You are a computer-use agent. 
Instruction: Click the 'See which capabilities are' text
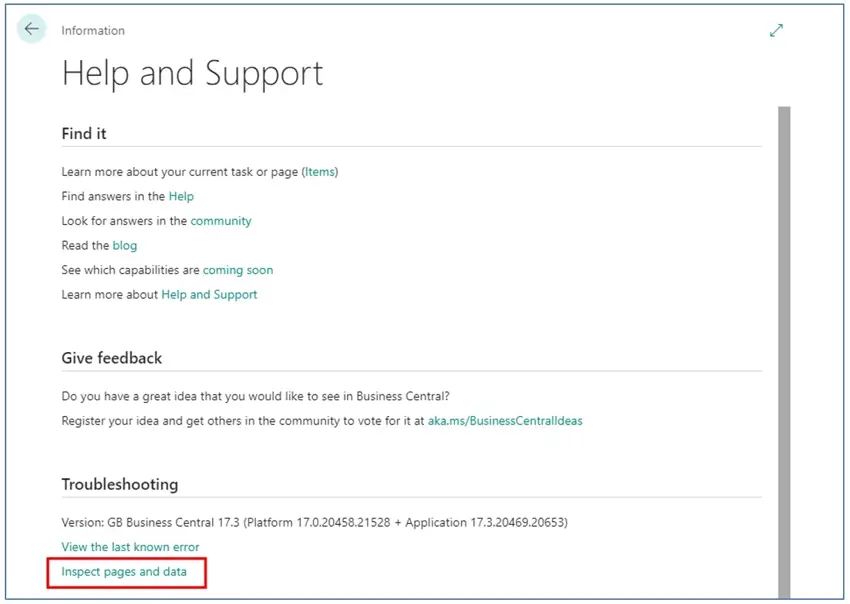click(x=130, y=270)
